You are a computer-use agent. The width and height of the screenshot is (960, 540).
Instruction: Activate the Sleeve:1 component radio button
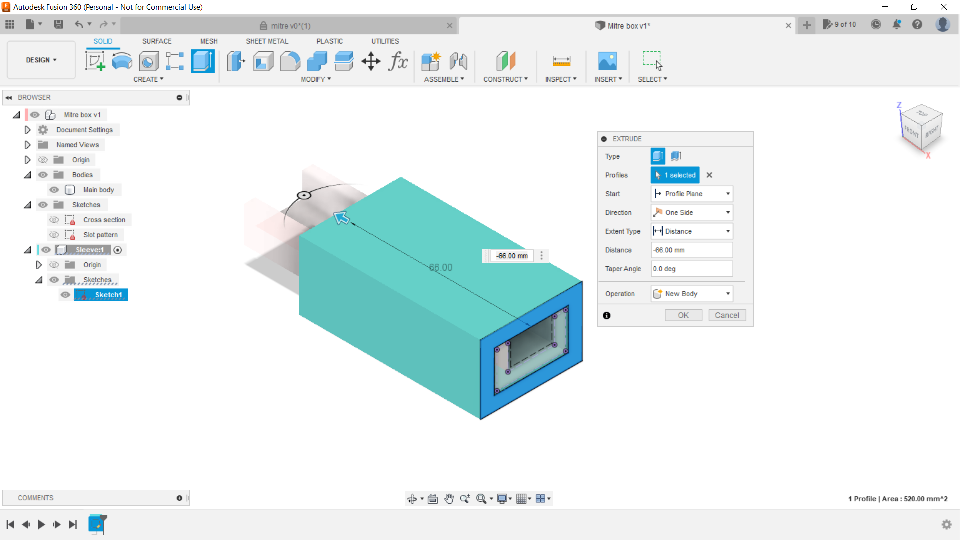click(x=118, y=250)
